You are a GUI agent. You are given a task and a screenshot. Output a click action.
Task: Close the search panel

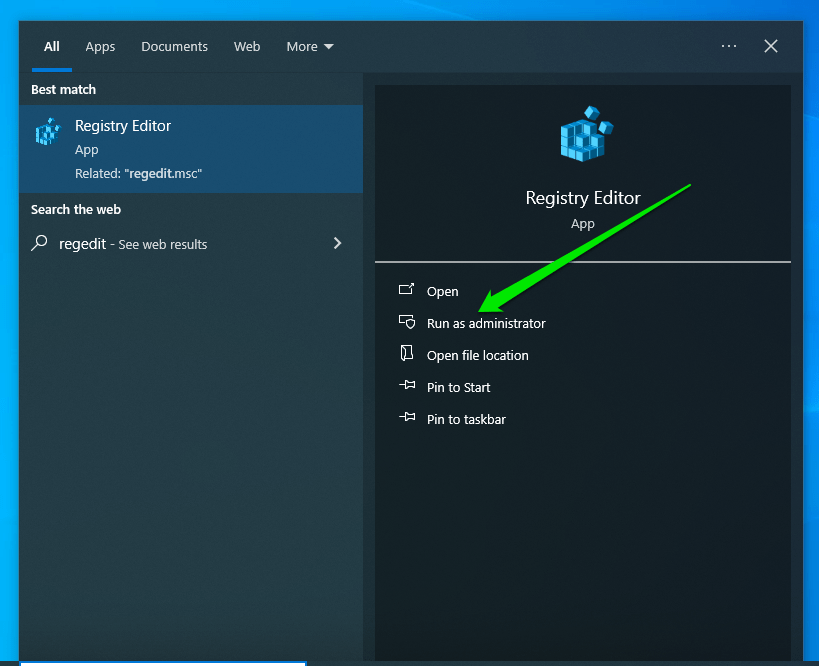point(771,46)
